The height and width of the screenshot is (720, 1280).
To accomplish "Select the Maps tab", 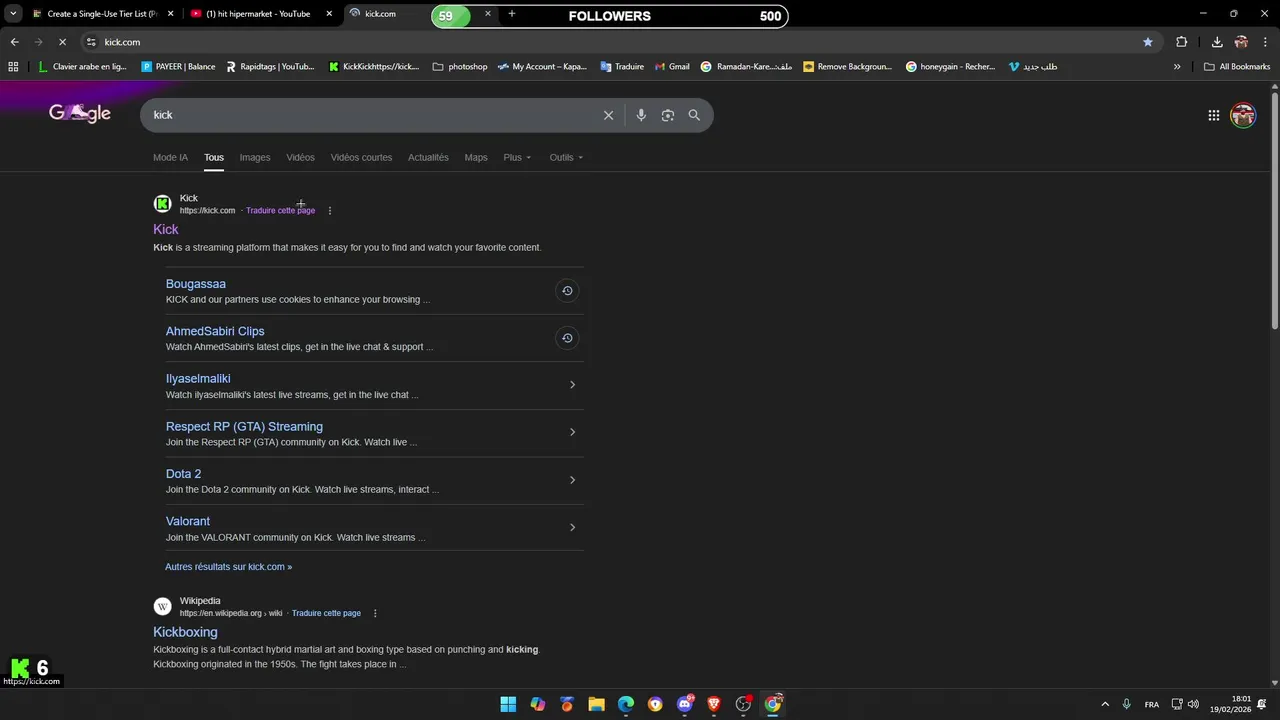I will click(x=476, y=157).
